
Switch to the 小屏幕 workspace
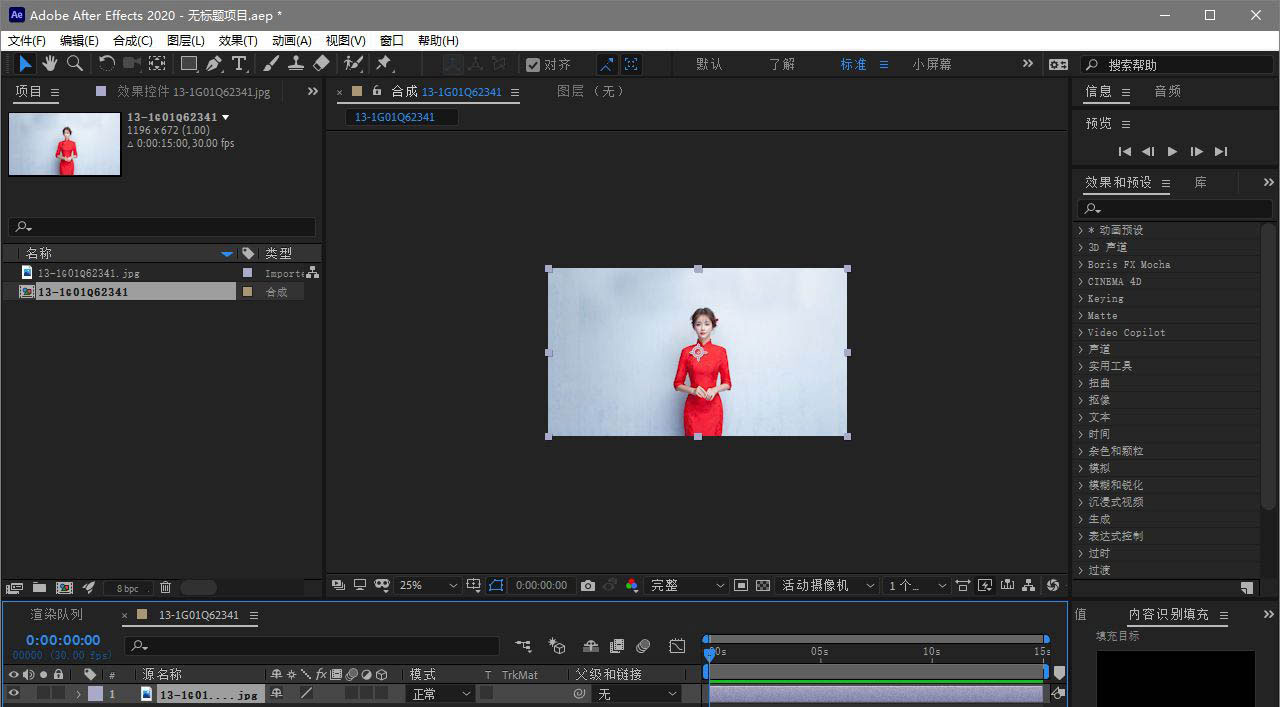pyautogui.click(x=932, y=64)
